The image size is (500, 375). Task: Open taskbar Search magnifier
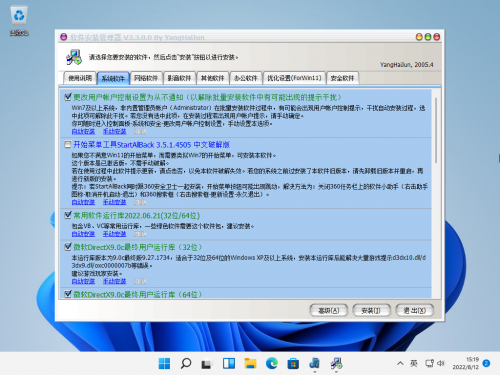pyautogui.click(x=186, y=363)
